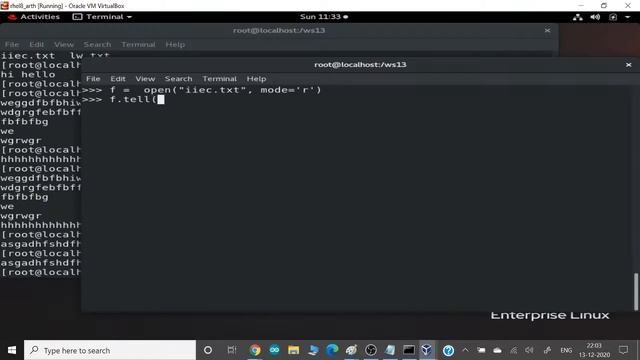
Task: Open the Terminal application menu in top bar
Action: [x=102, y=17]
